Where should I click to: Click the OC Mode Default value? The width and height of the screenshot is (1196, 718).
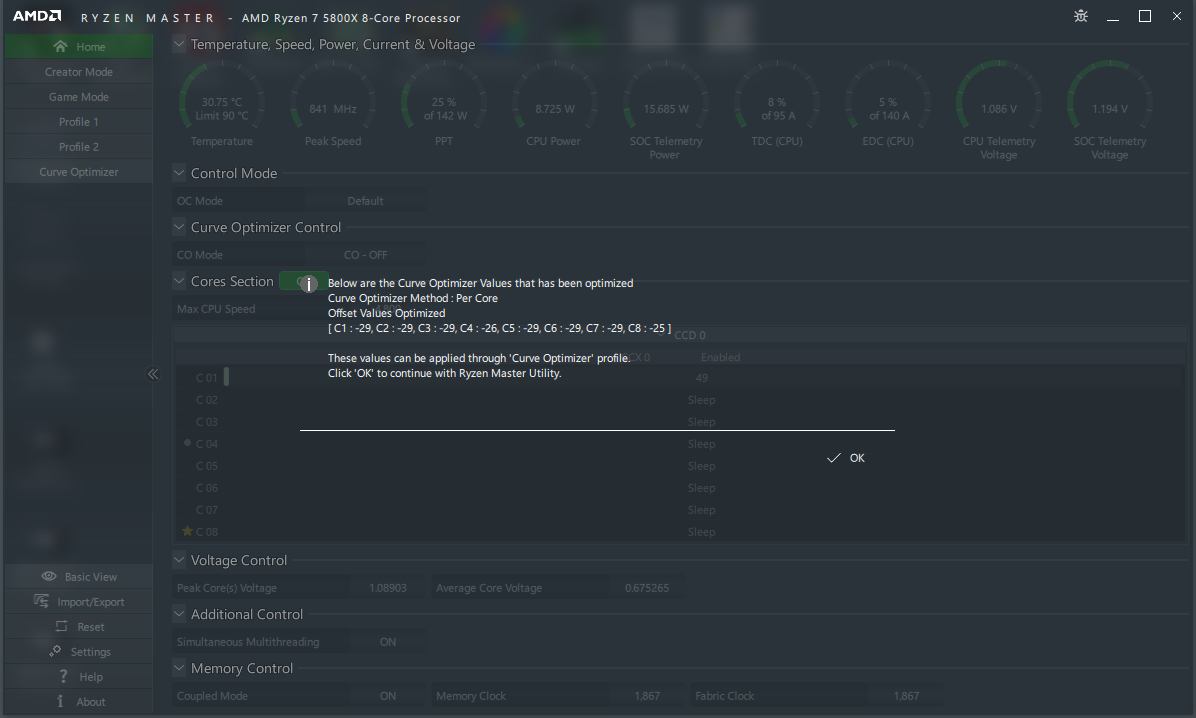click(x=365, y=201)
